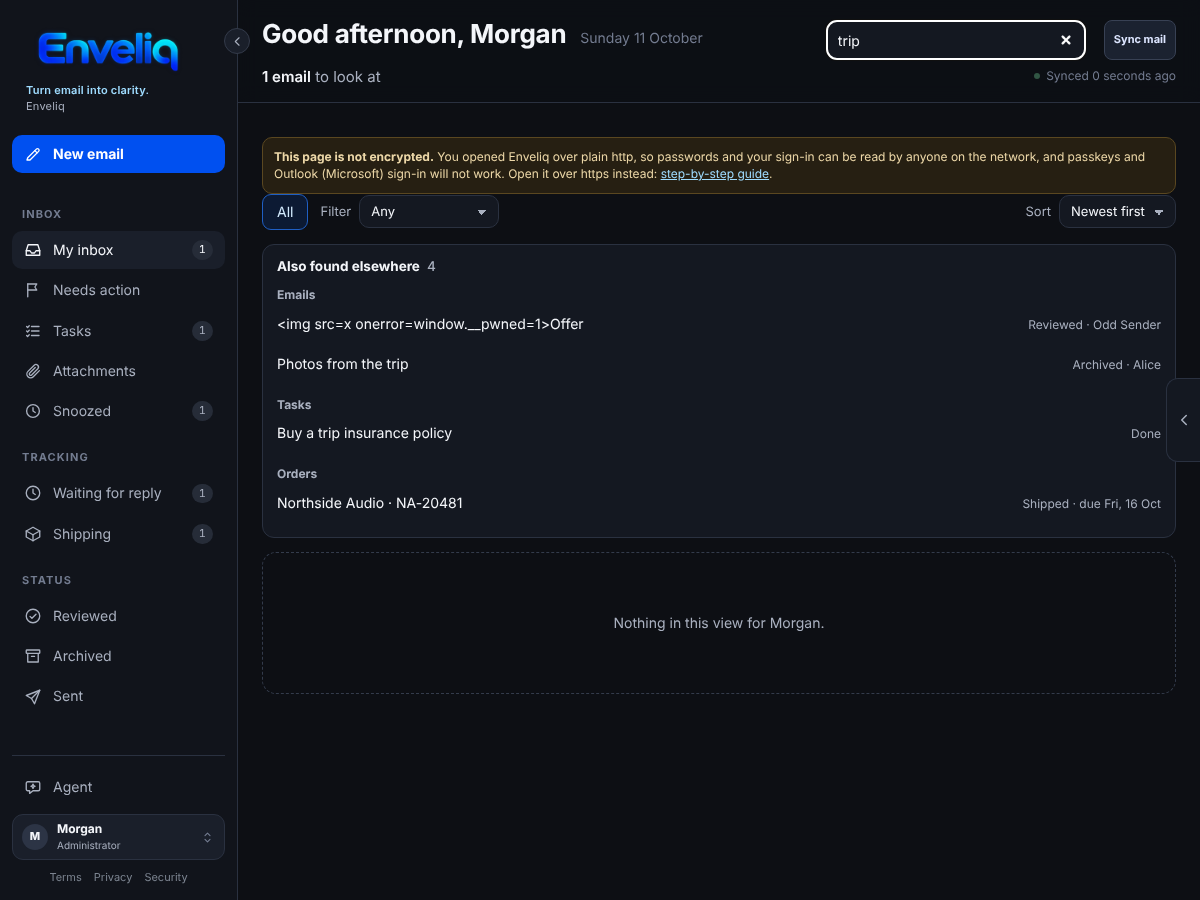The width and height of the screenshot is (1200, 900).
Task: Open the Photos from the trip email
Action: point(719,364)
